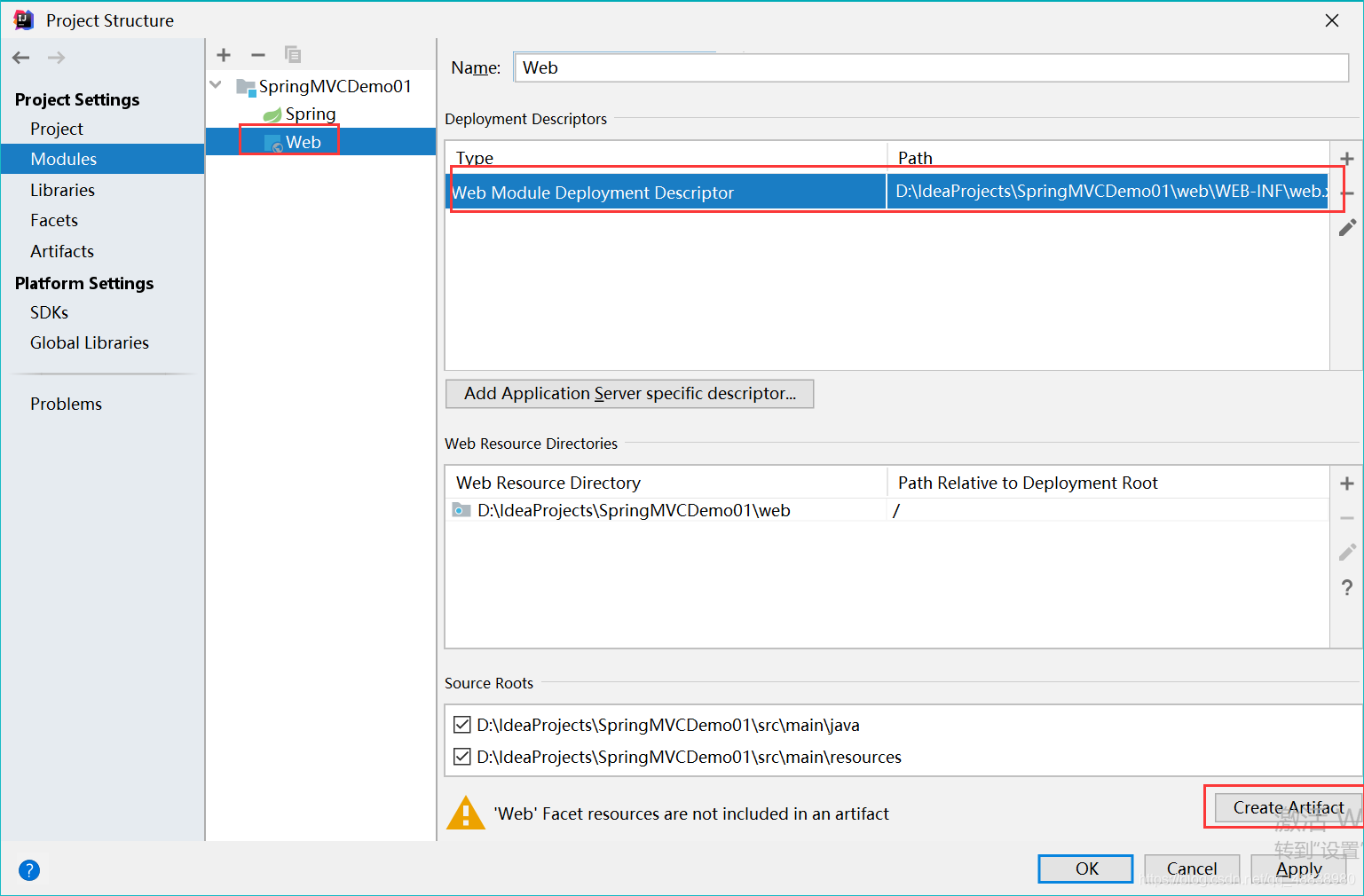Click the Cancel button

coord(1192,868)
